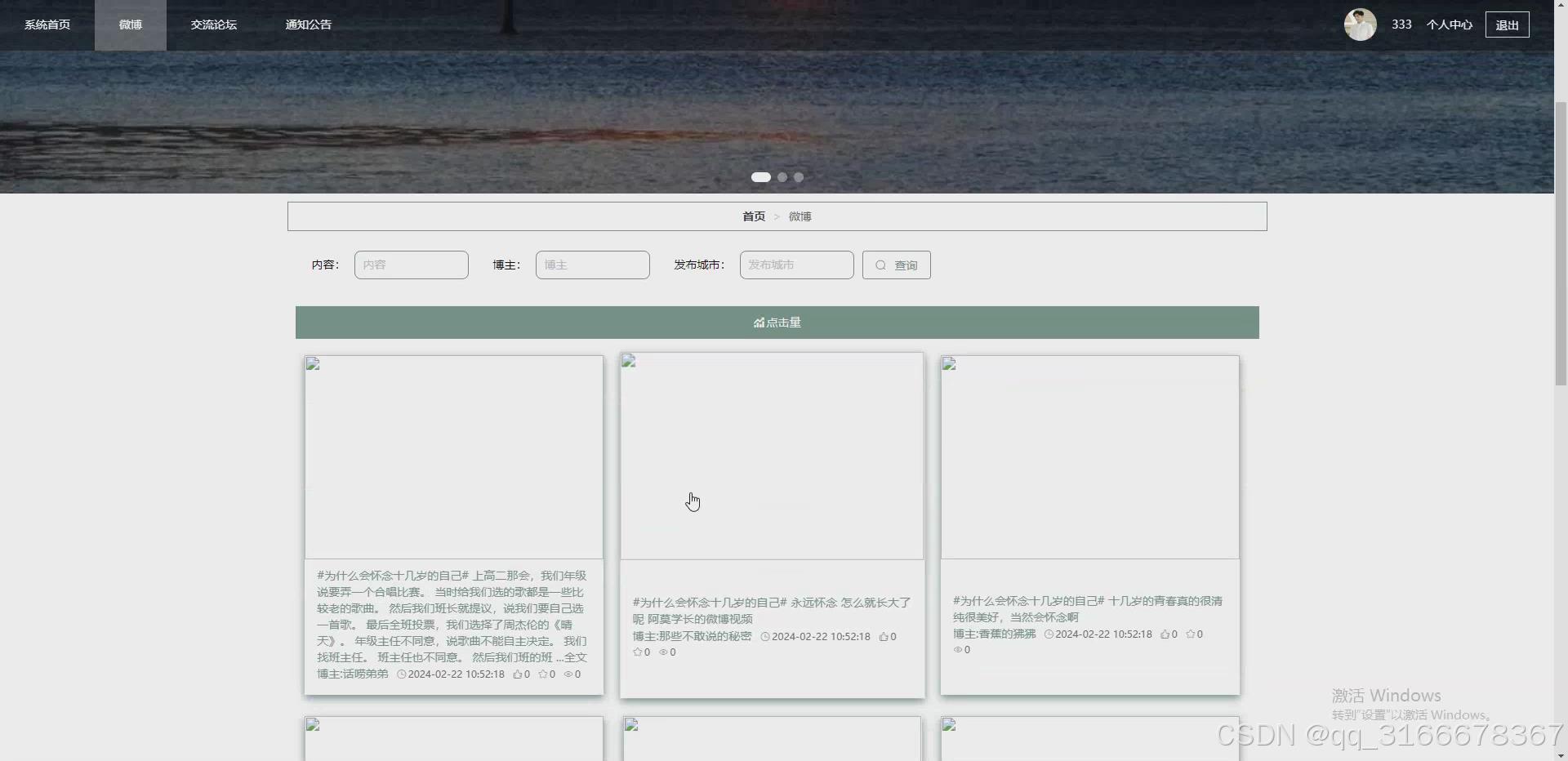Open 系统首页 in the navigation bar
The width and height of the screenshot is (1568, 761).
coord(47,24)
